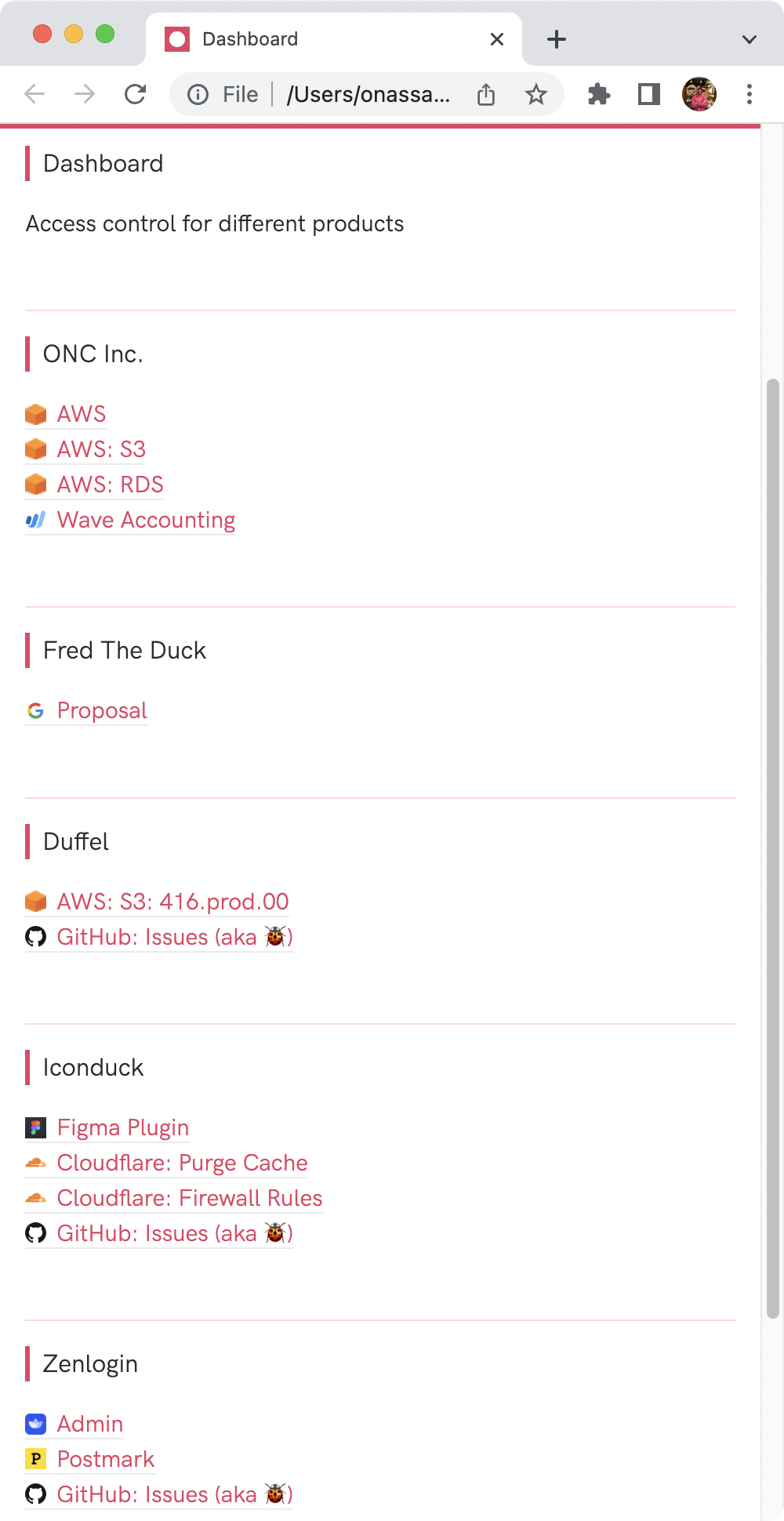Click the page vertical scrollbar thumb
Screen dimensions: 784x1521
(773, 849)
